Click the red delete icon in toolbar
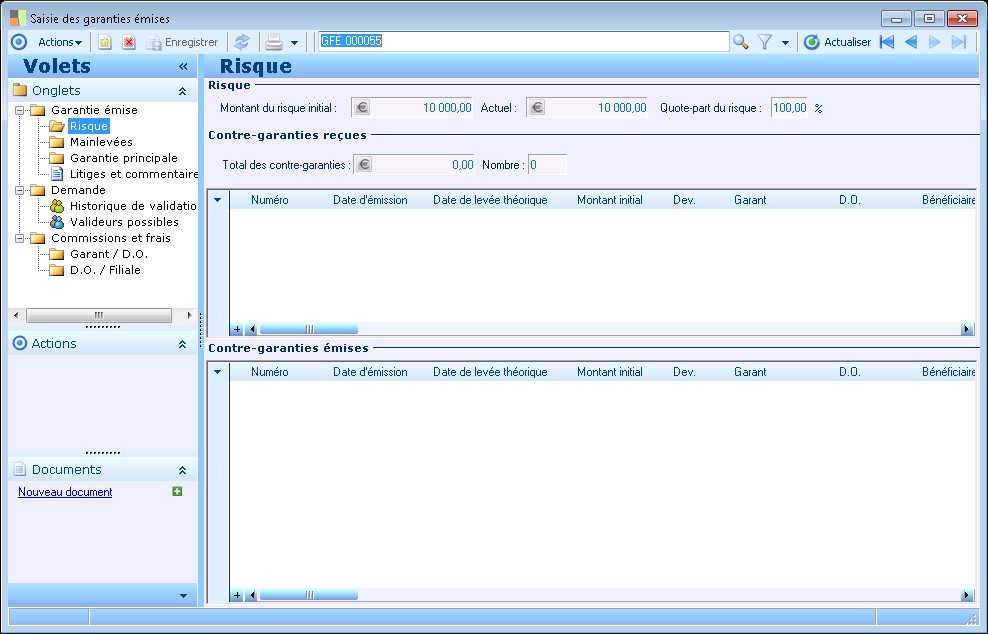This screenshot has width=988, height=634. [129, 42]
